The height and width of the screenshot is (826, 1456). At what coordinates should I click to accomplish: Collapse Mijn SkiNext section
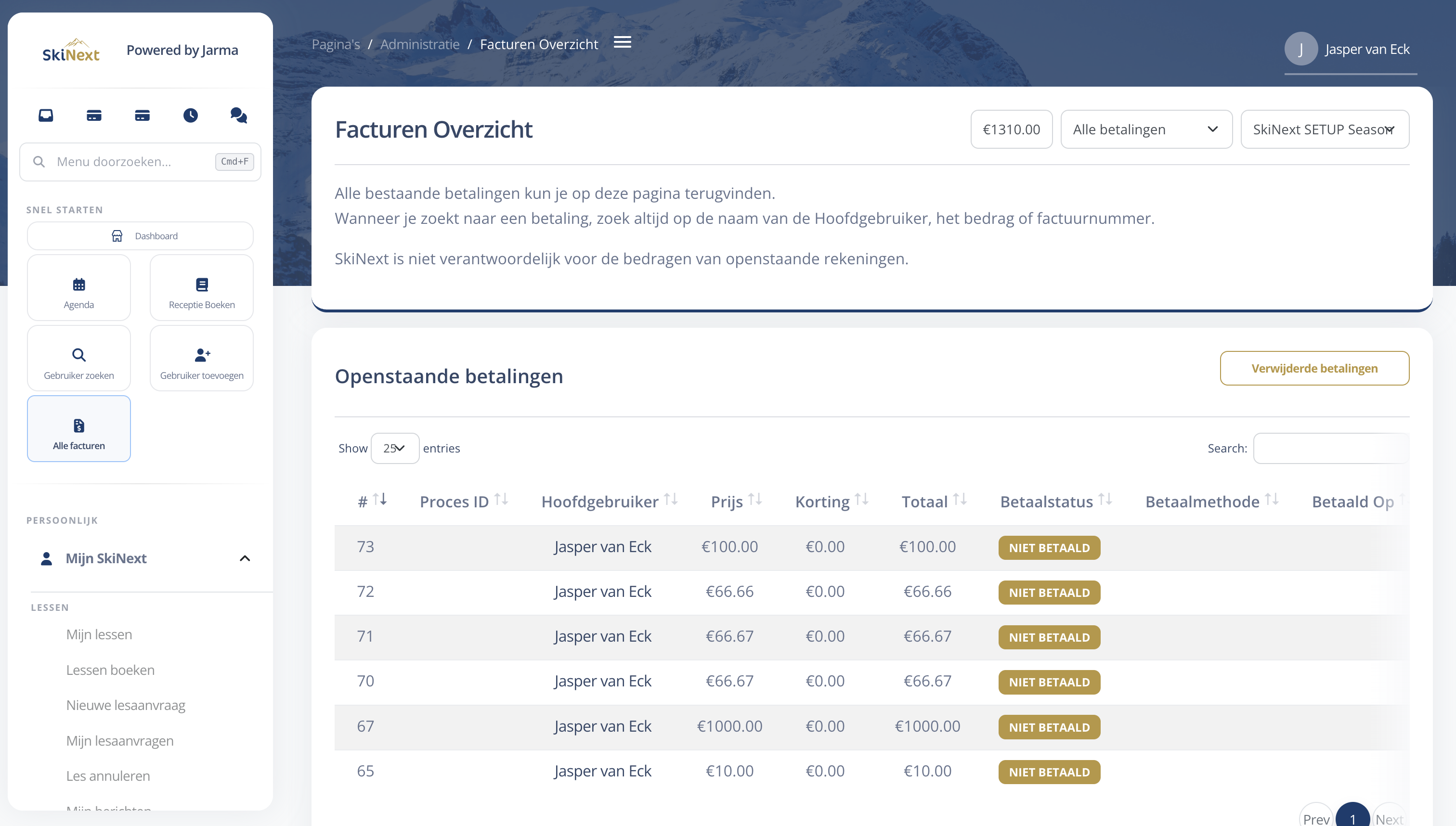pyautogui.click(x=245, y=558)
